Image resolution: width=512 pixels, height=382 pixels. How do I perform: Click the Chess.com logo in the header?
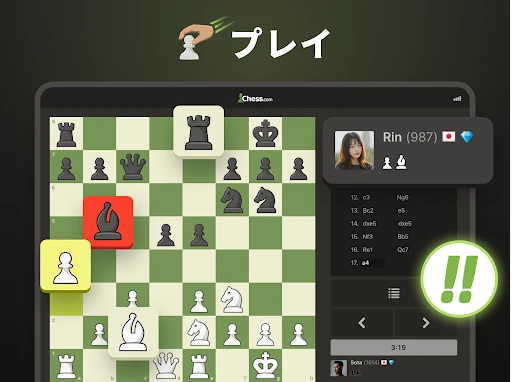(x=255, y=98)
